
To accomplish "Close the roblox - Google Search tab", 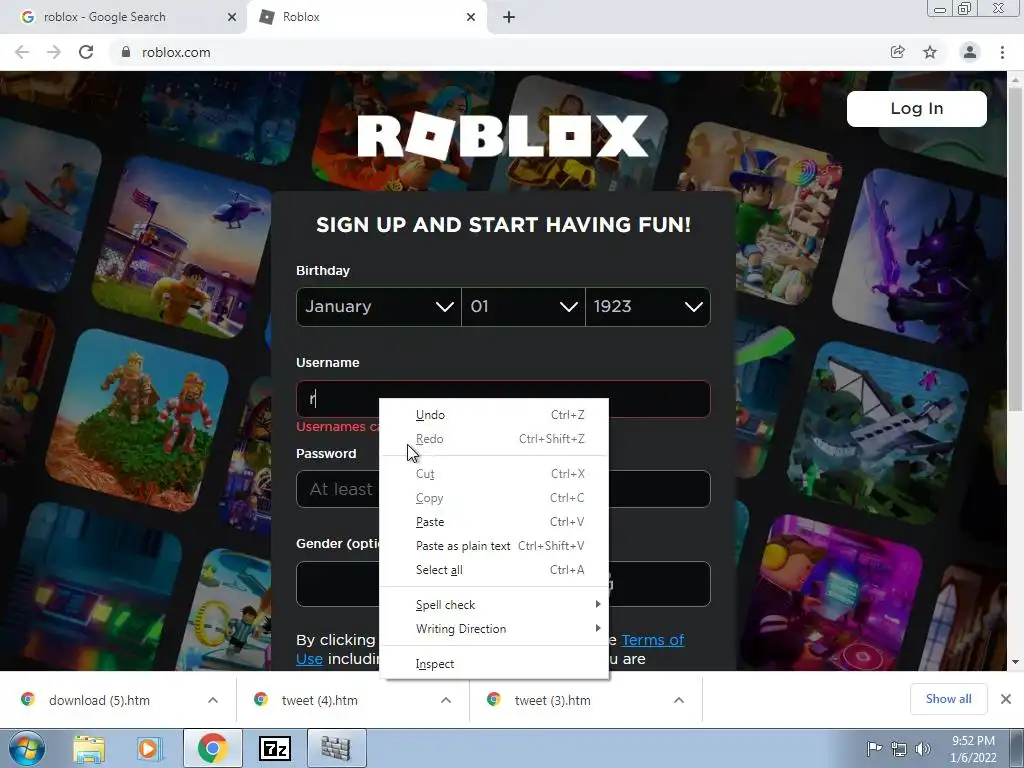I will tap(232, 17).
